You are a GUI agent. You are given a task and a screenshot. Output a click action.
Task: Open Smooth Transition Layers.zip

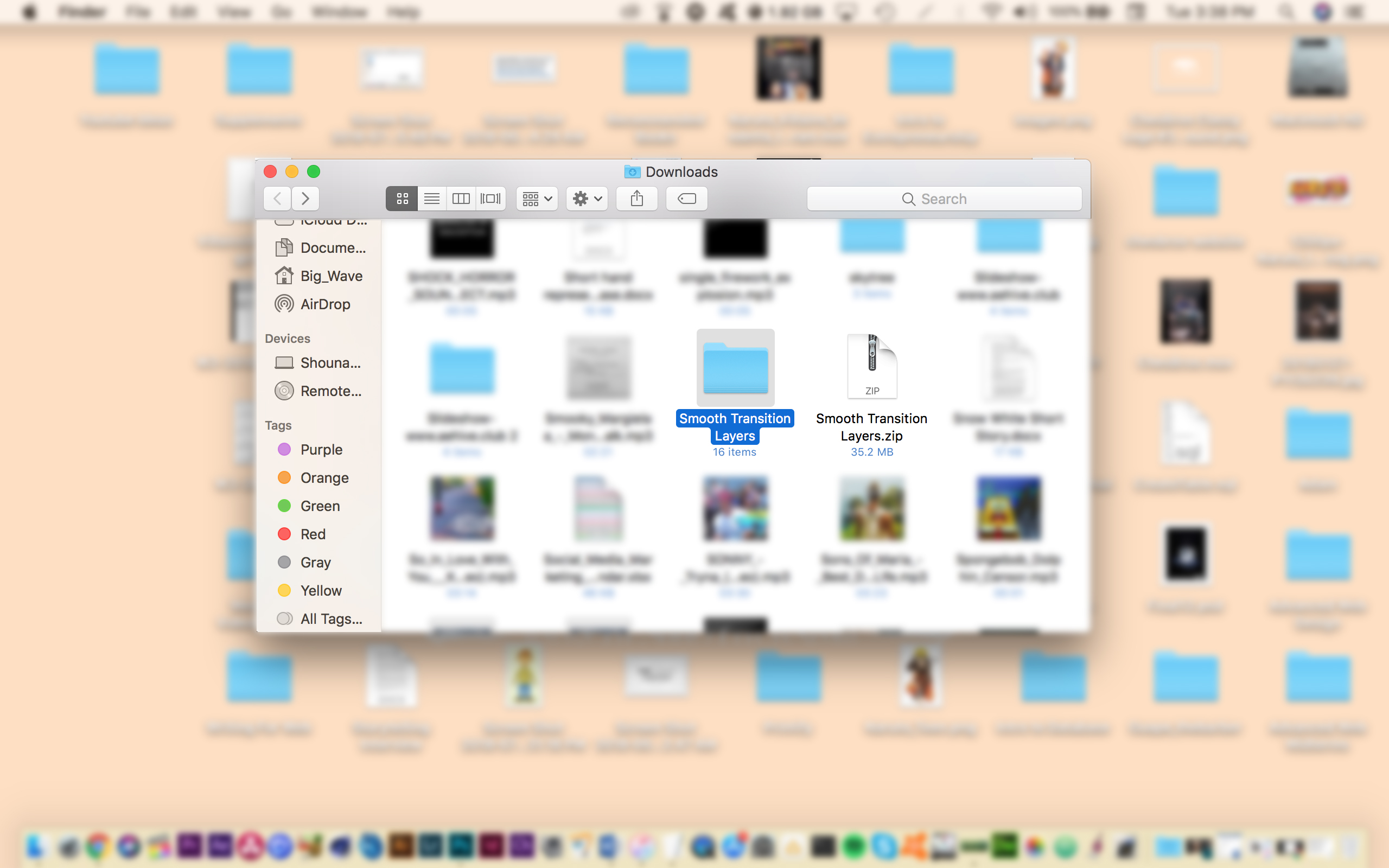[871, 367]
